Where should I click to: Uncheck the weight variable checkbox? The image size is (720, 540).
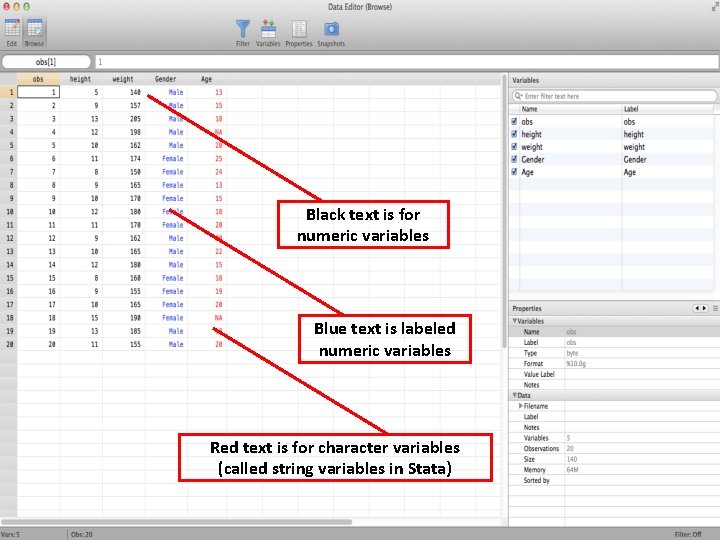[514, 146]
